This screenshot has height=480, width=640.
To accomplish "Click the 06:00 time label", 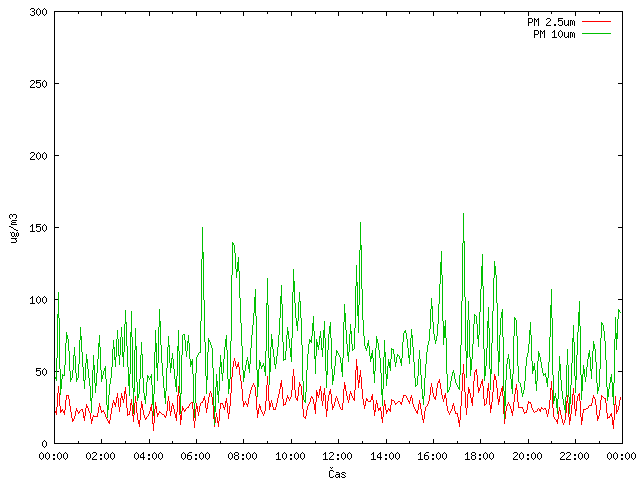I will click(196, 456).
